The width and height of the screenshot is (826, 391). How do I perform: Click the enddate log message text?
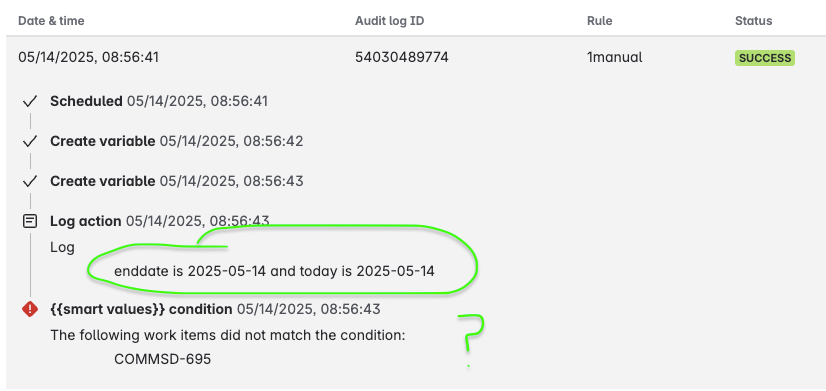click(x=274, y=271)
